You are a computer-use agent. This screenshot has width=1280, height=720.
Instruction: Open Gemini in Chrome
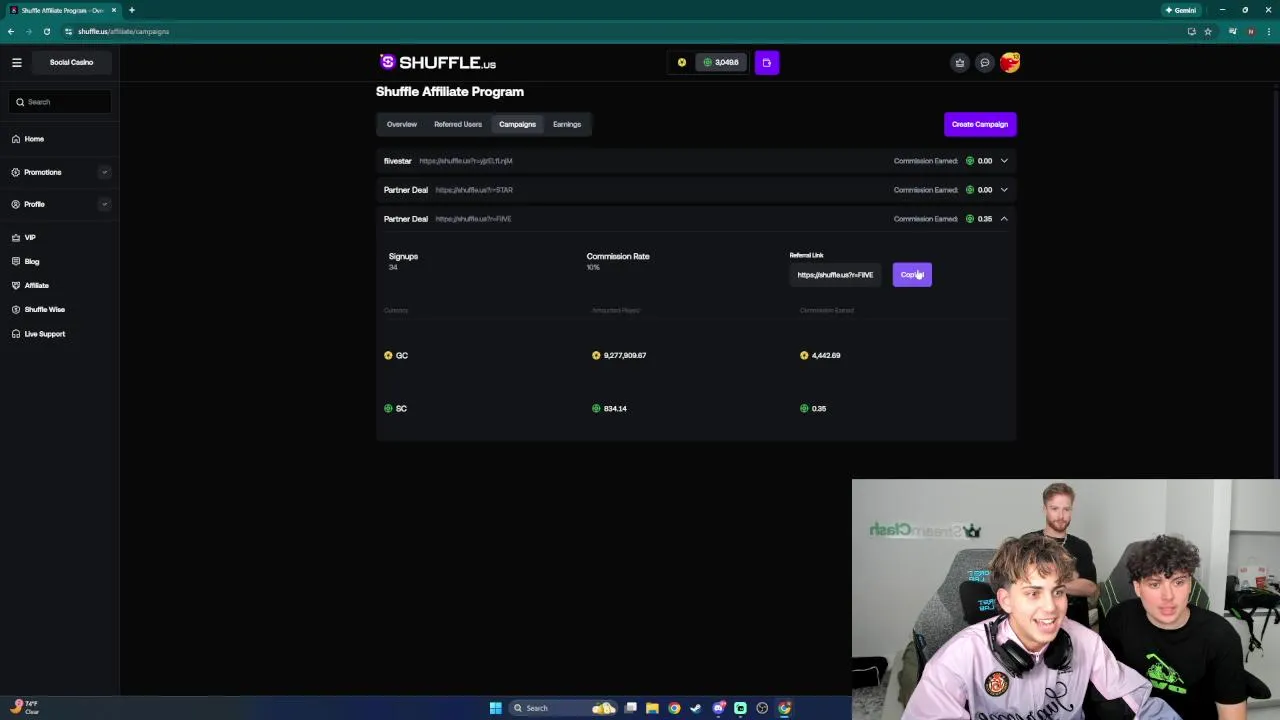pos(1181,10)
